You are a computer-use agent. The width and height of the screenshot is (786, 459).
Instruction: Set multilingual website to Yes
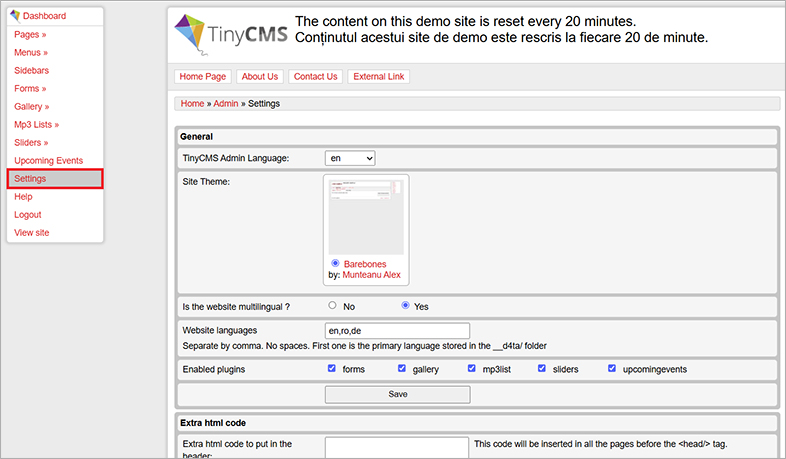coord(405,306)
